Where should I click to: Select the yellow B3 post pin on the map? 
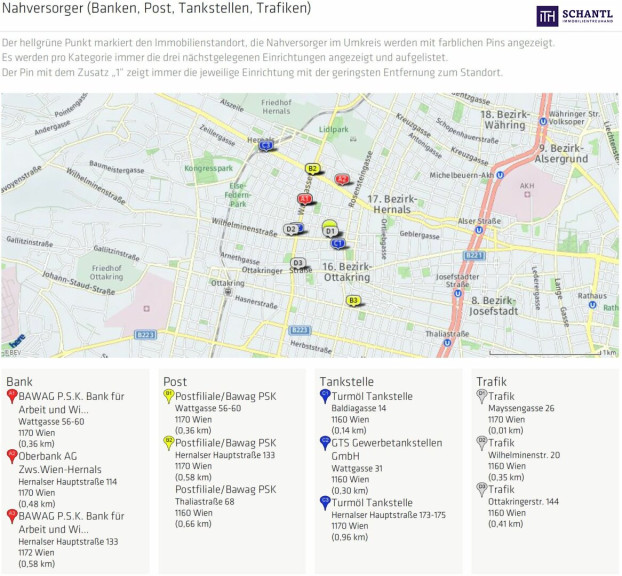[x=353, y=300]
